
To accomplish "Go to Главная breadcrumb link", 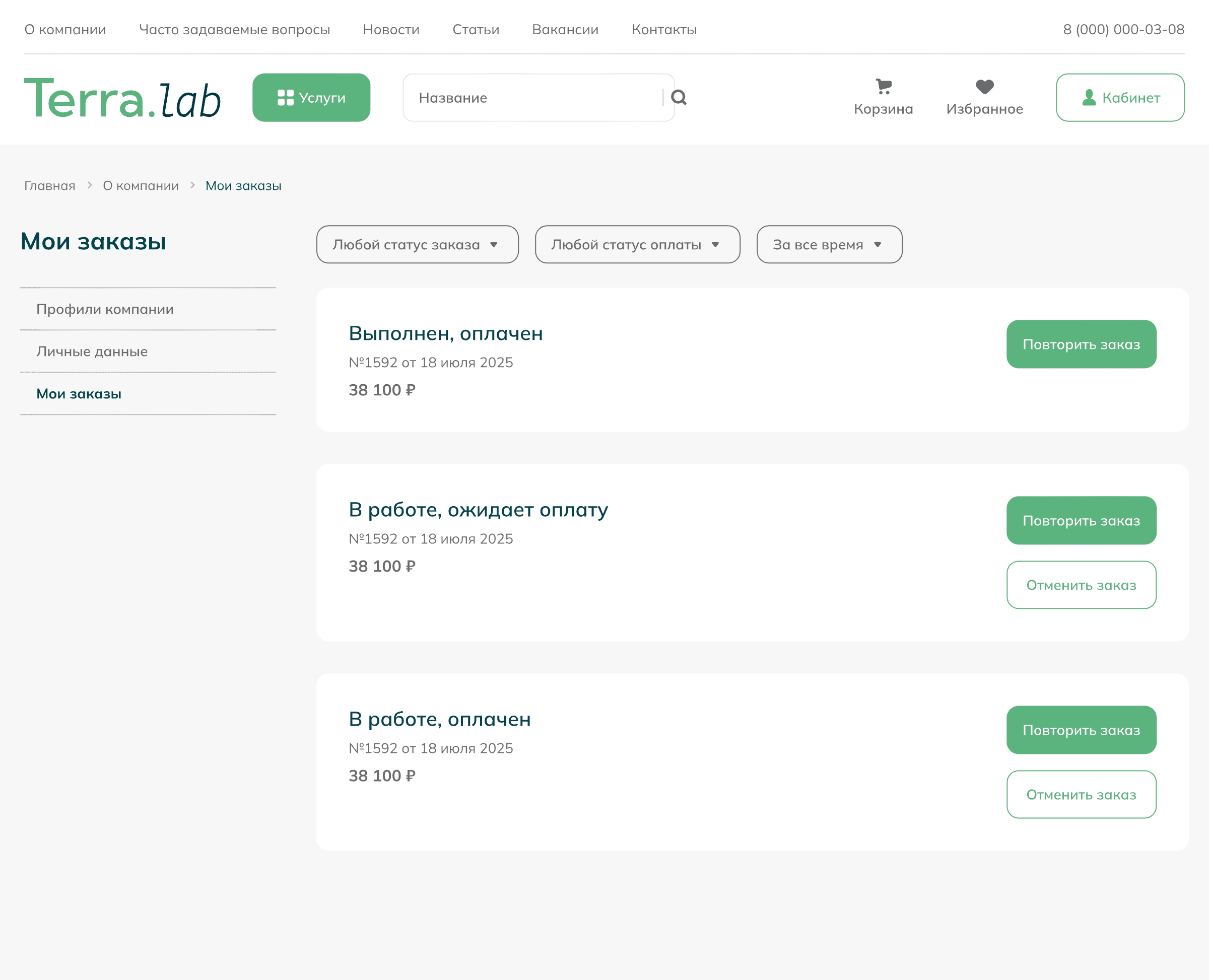I will tap(50, 186).
